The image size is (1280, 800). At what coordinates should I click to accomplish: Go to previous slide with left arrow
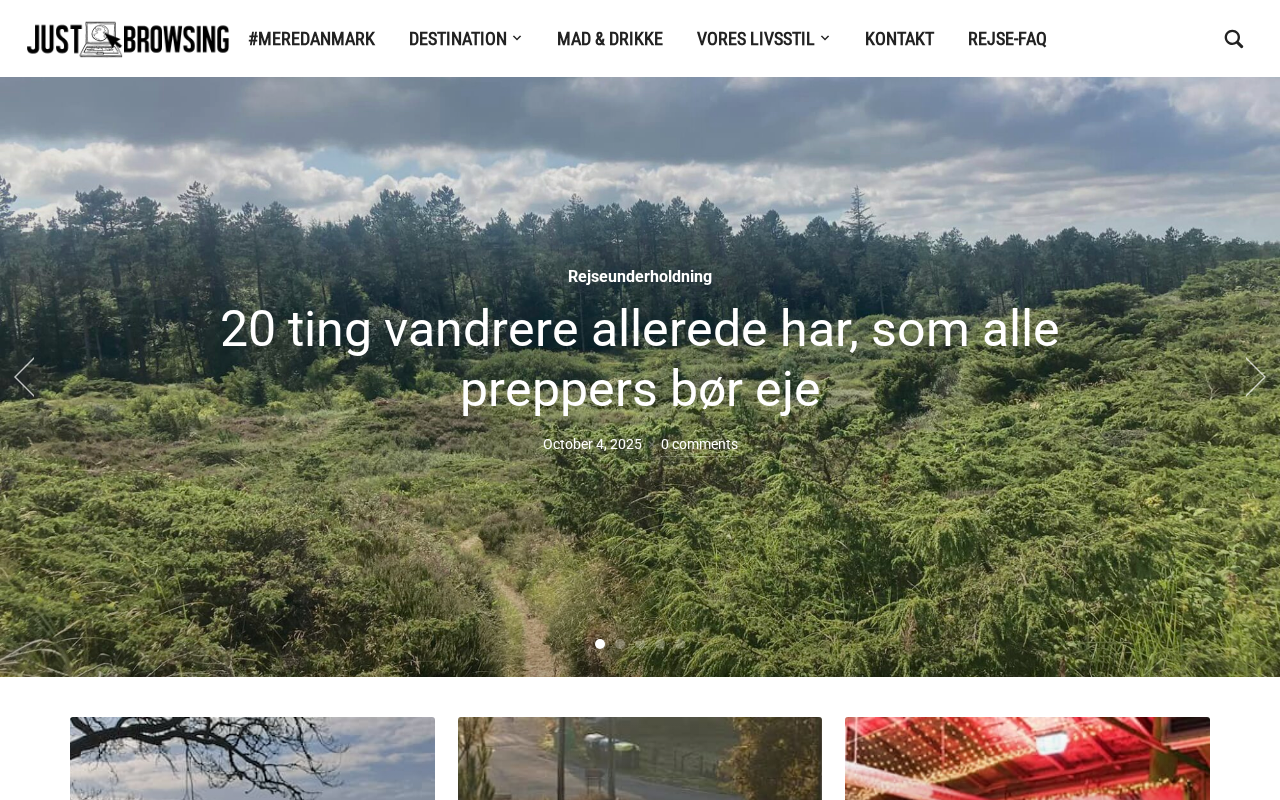click(24, 378)
